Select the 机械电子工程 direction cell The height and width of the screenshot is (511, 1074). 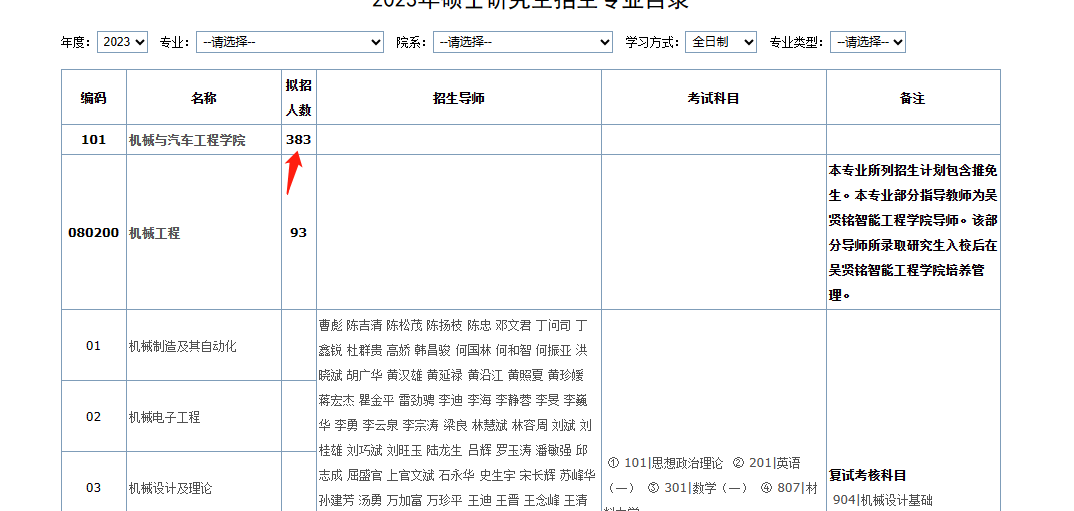point(164,417)
